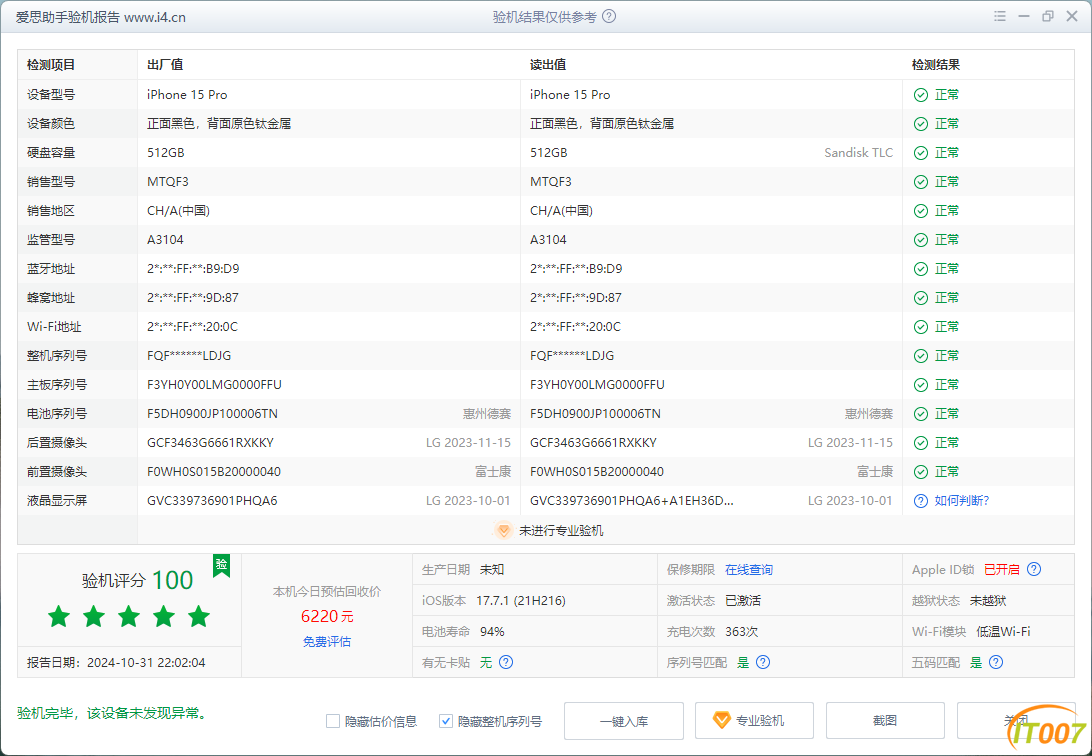Click the 检测项目 column header
Viewport: 1092px width, 756px height.
click(x=51, y=65)
